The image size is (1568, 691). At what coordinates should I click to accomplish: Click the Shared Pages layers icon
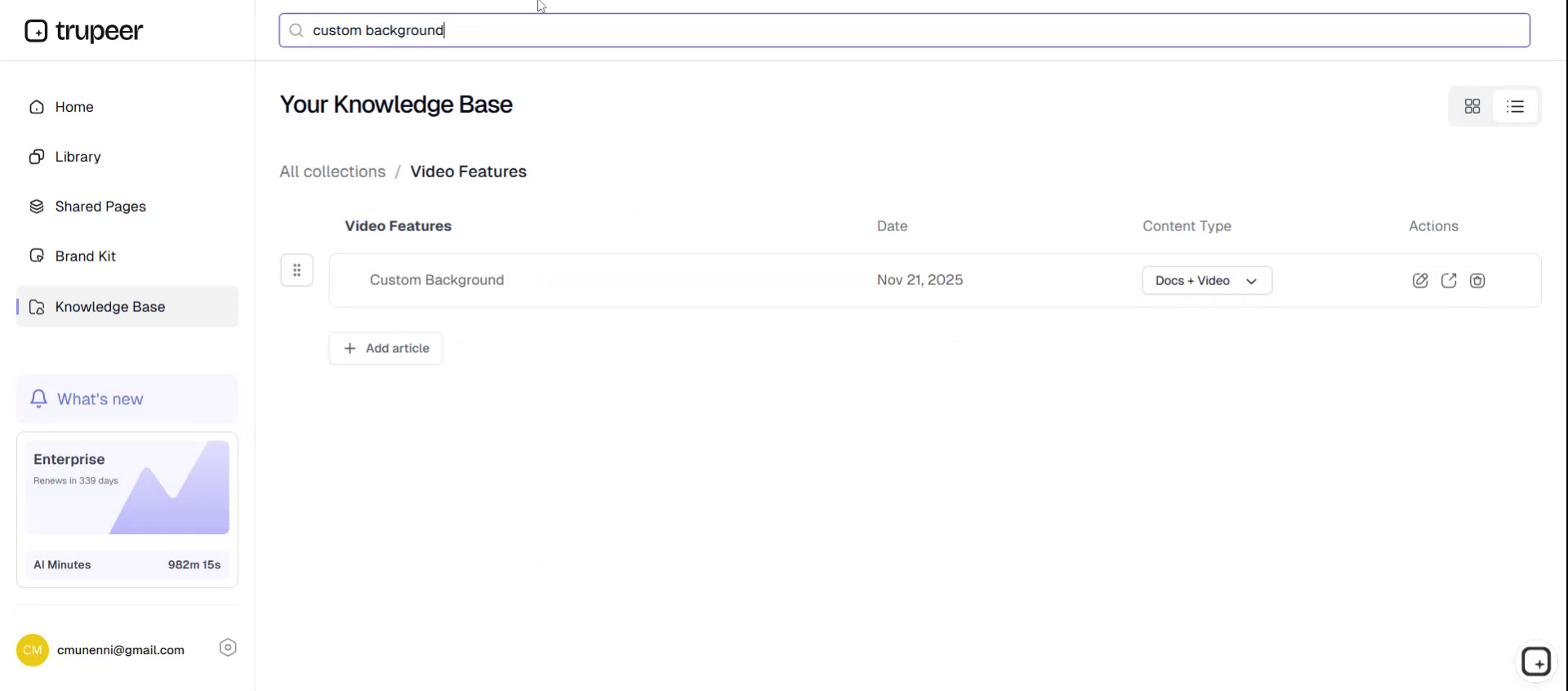coord(37,207)
